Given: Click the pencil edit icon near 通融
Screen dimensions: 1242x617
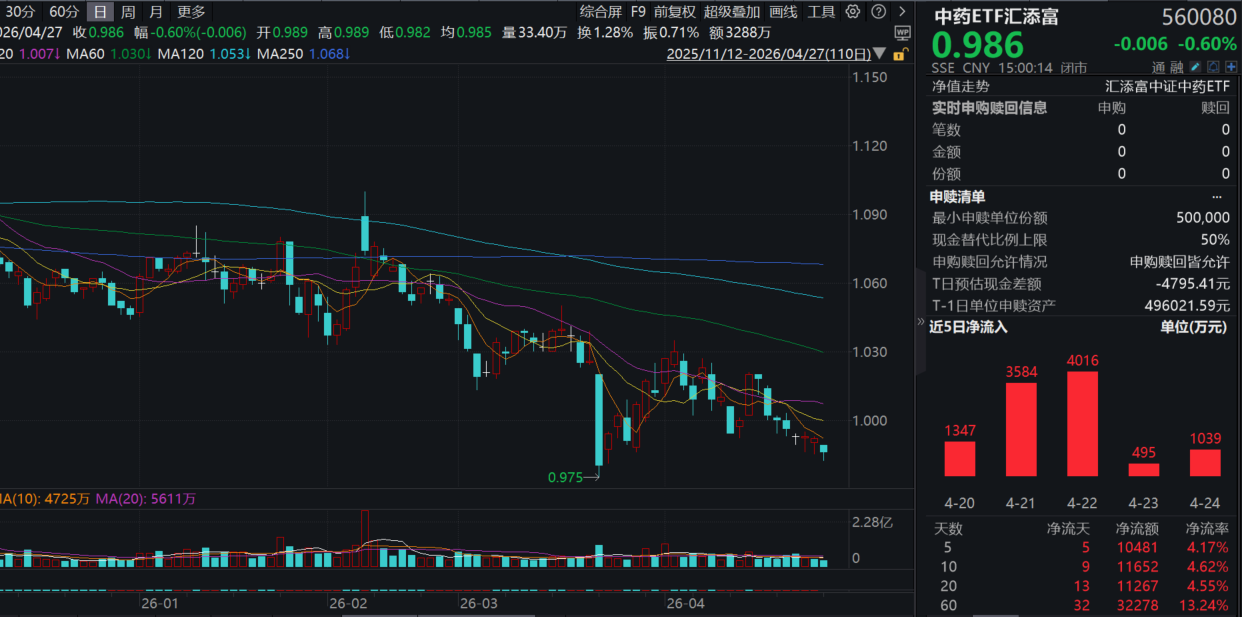Looking at the screenshot, I should pos(1194,66).
